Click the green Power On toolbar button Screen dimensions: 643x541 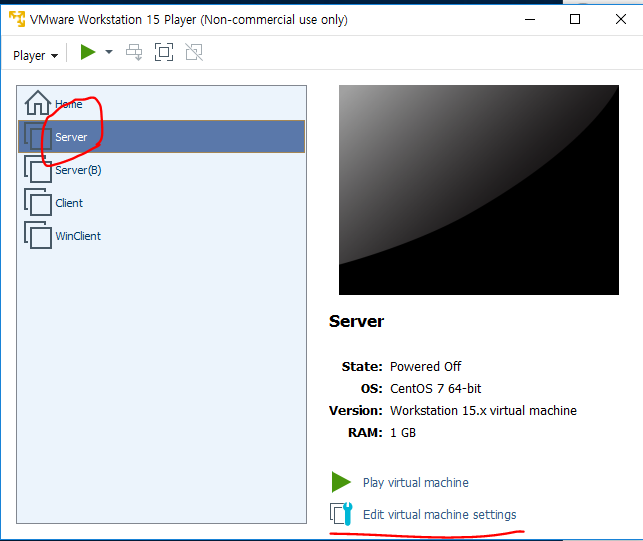[88, 52]
